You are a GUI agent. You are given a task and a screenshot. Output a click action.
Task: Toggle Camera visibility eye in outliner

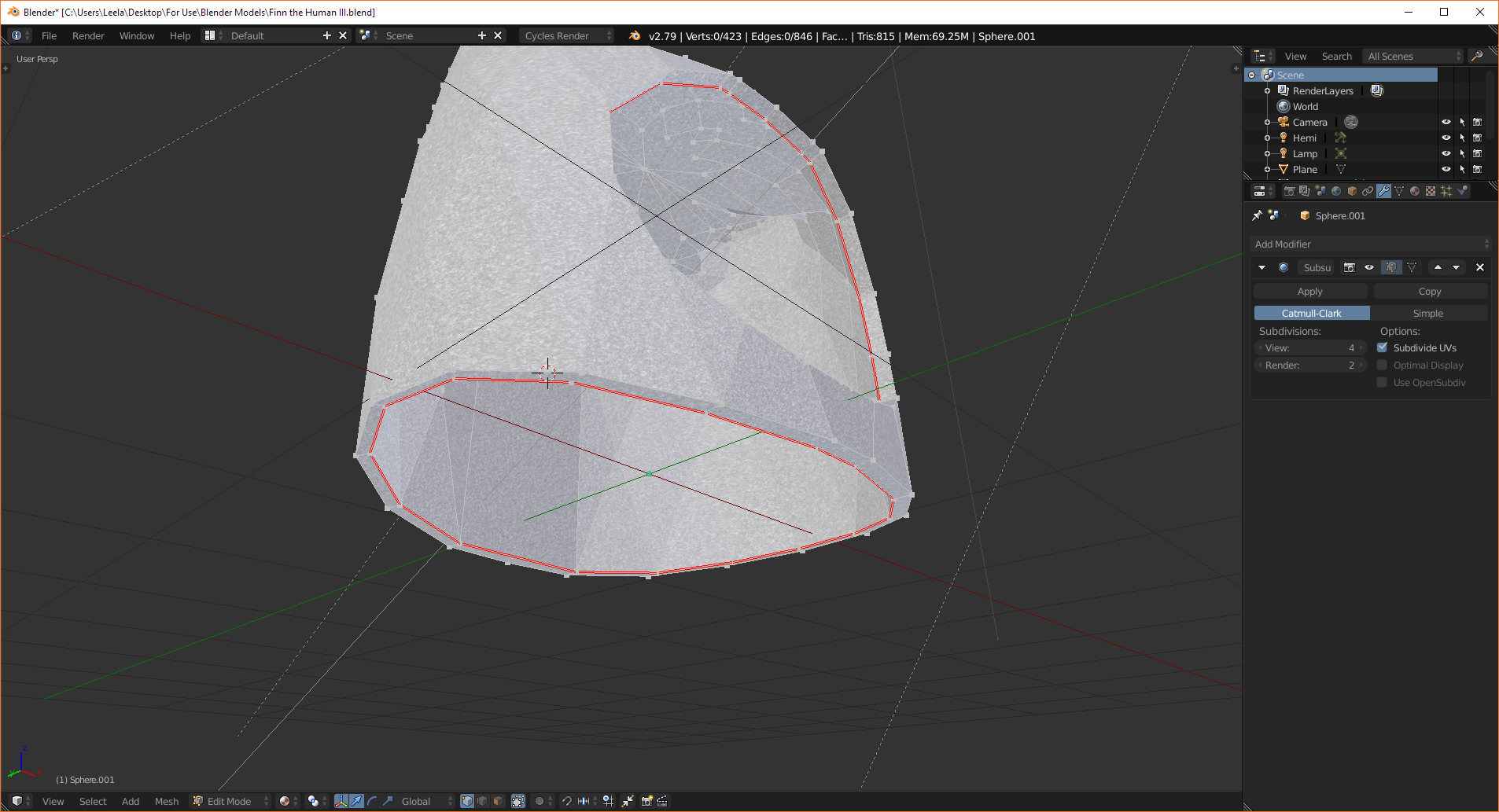[x=1446, y=122]
